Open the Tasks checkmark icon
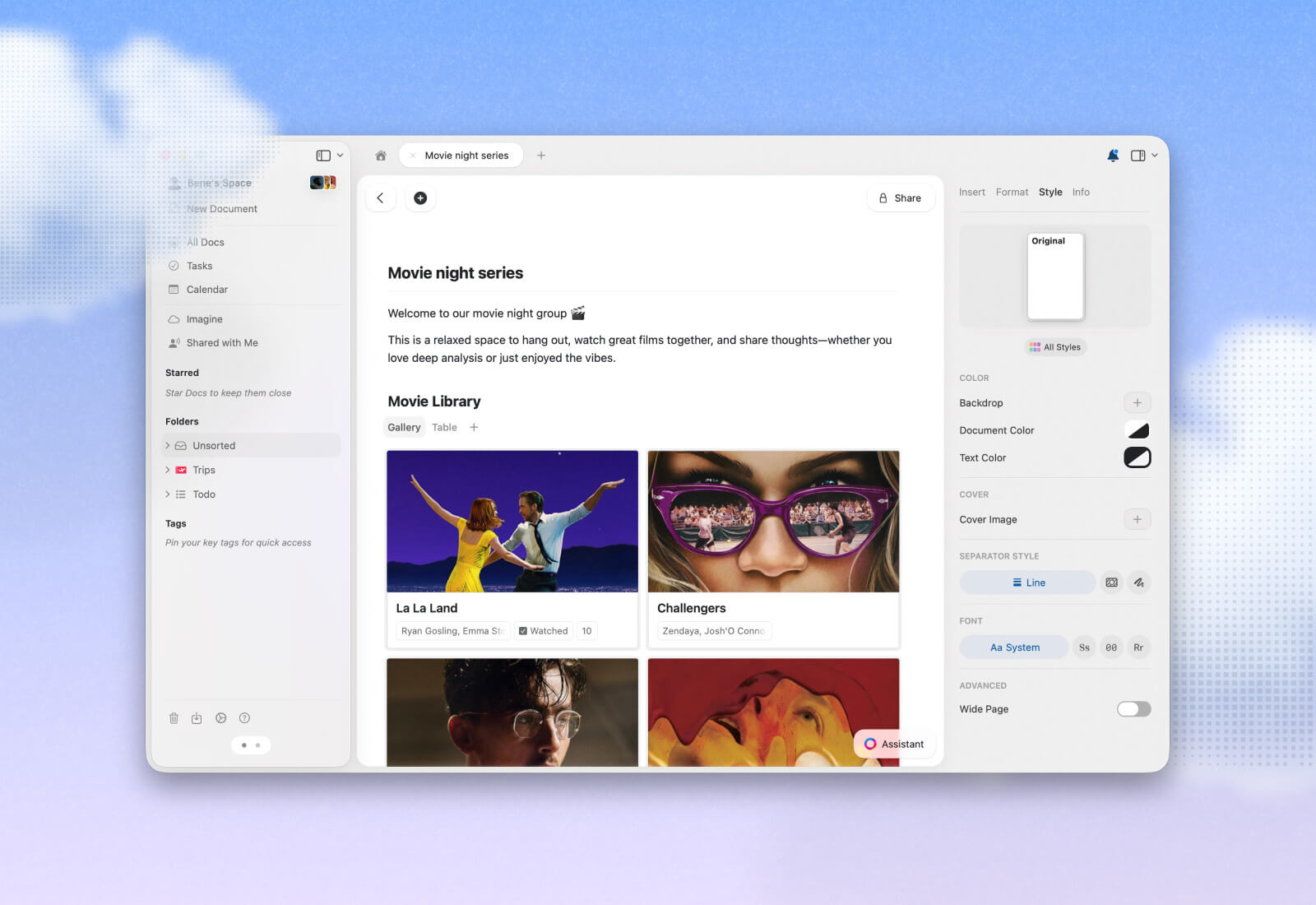Screen dimensions: 1316x905 pos(174,266)
